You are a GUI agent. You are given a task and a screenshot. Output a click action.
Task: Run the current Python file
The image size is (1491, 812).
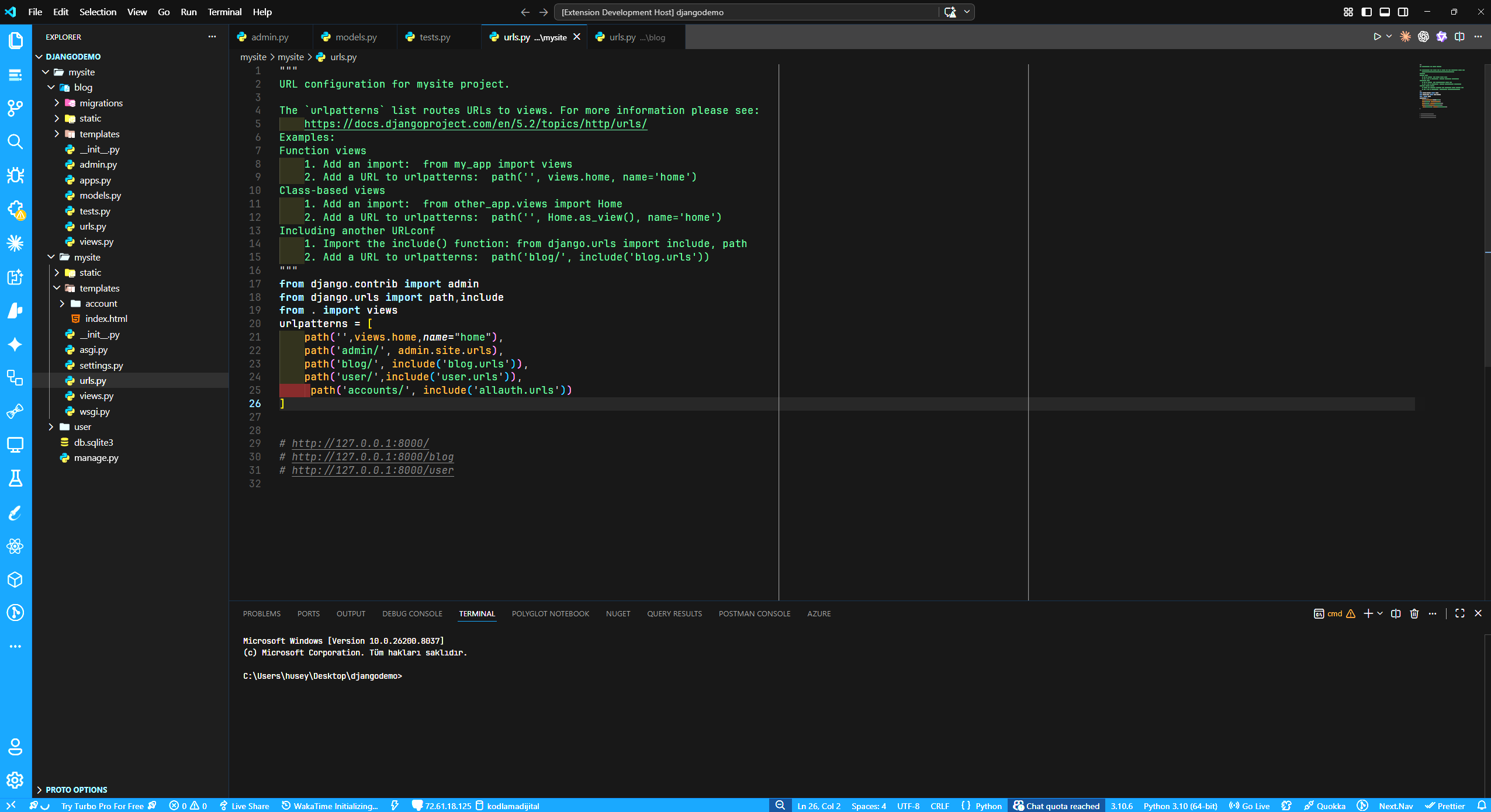pyautogui.click(x=1378, y=36)
